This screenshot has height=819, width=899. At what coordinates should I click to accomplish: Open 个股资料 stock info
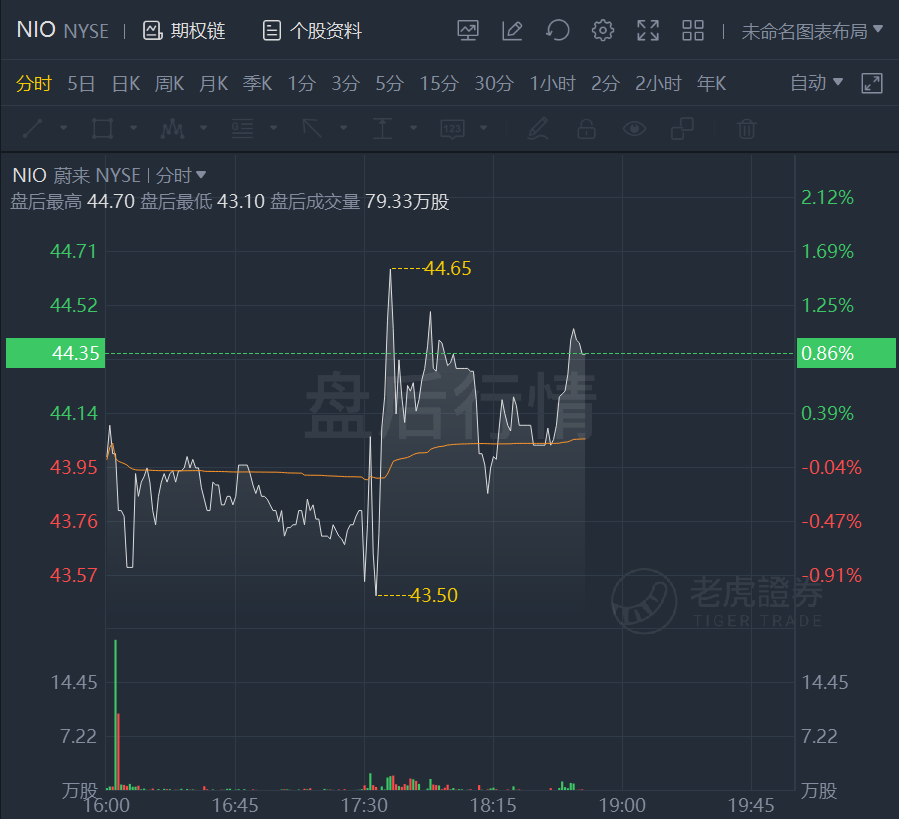click(312, 30)
